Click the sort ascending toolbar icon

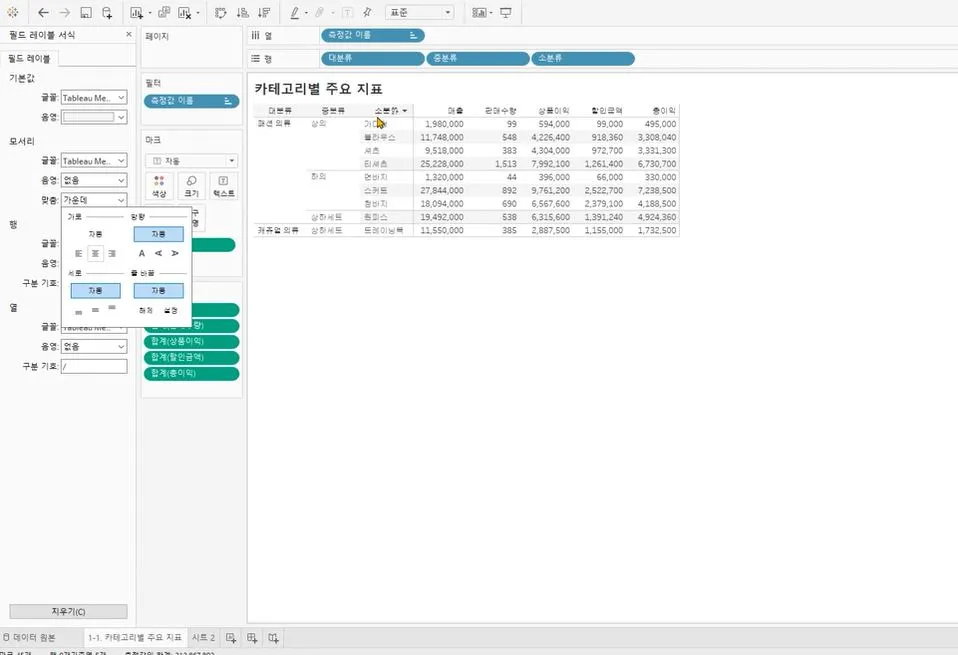coord(243,12)
